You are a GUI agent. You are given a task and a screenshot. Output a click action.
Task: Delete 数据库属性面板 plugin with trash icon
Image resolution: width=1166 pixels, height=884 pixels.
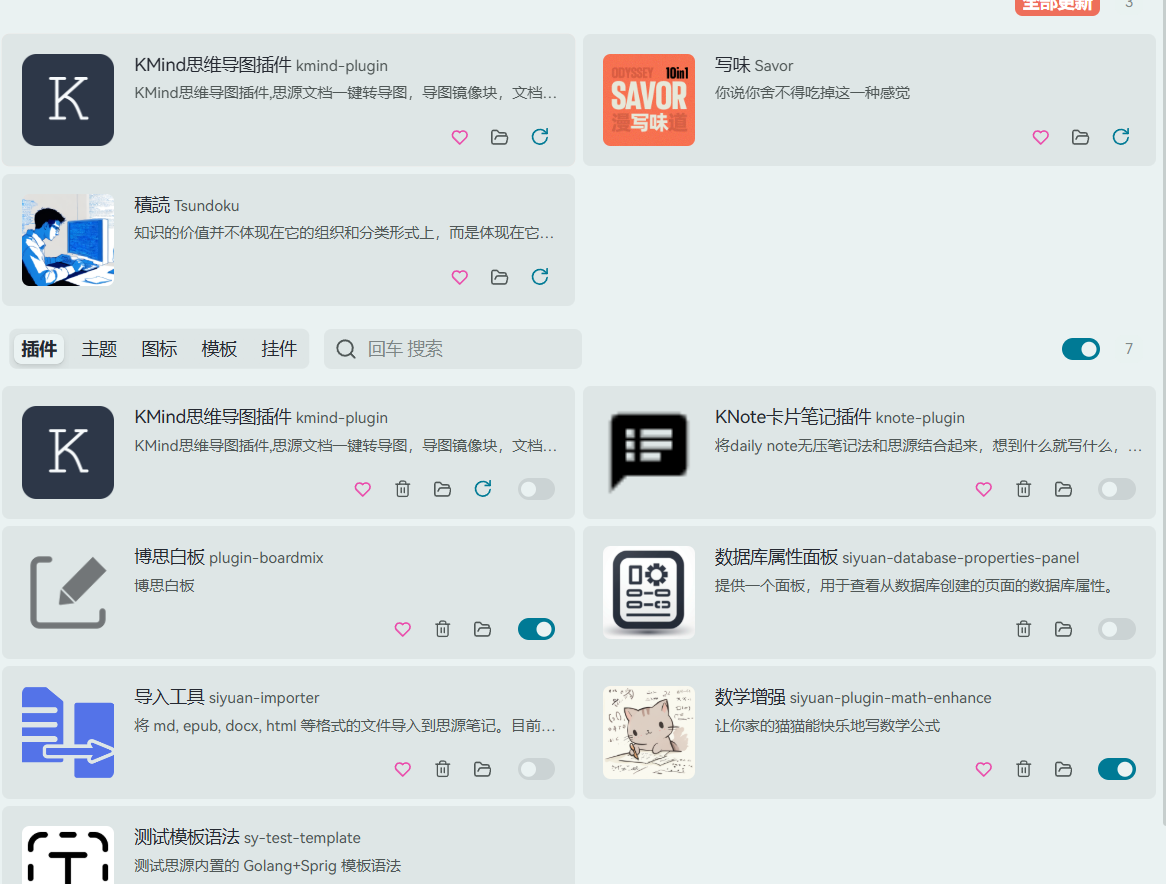[x=1023, y=629]
